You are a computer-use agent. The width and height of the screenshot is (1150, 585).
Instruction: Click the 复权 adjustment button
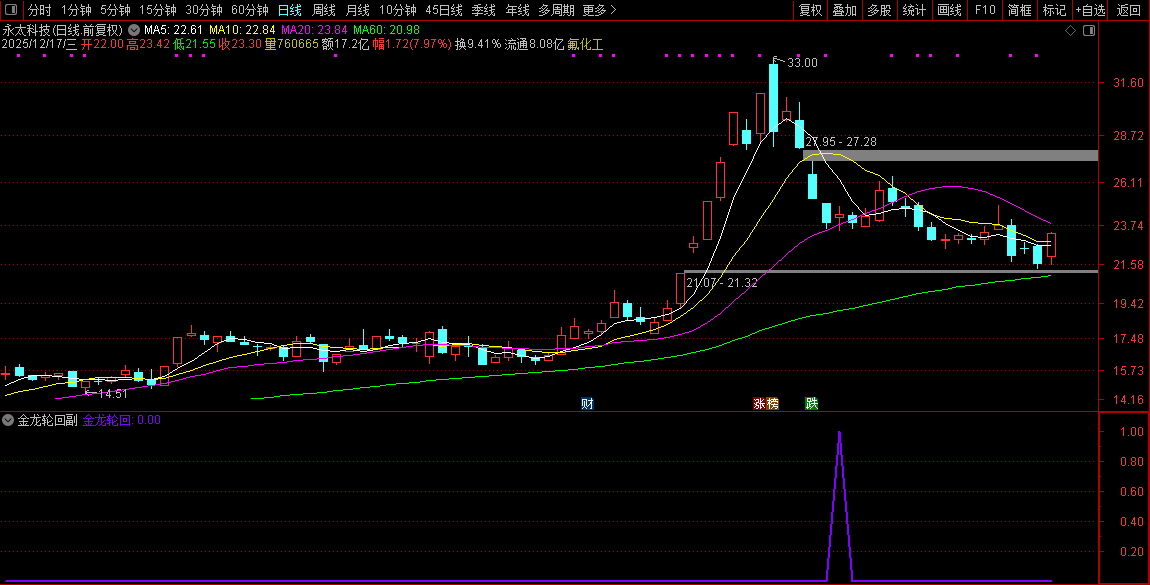(810, 10)
